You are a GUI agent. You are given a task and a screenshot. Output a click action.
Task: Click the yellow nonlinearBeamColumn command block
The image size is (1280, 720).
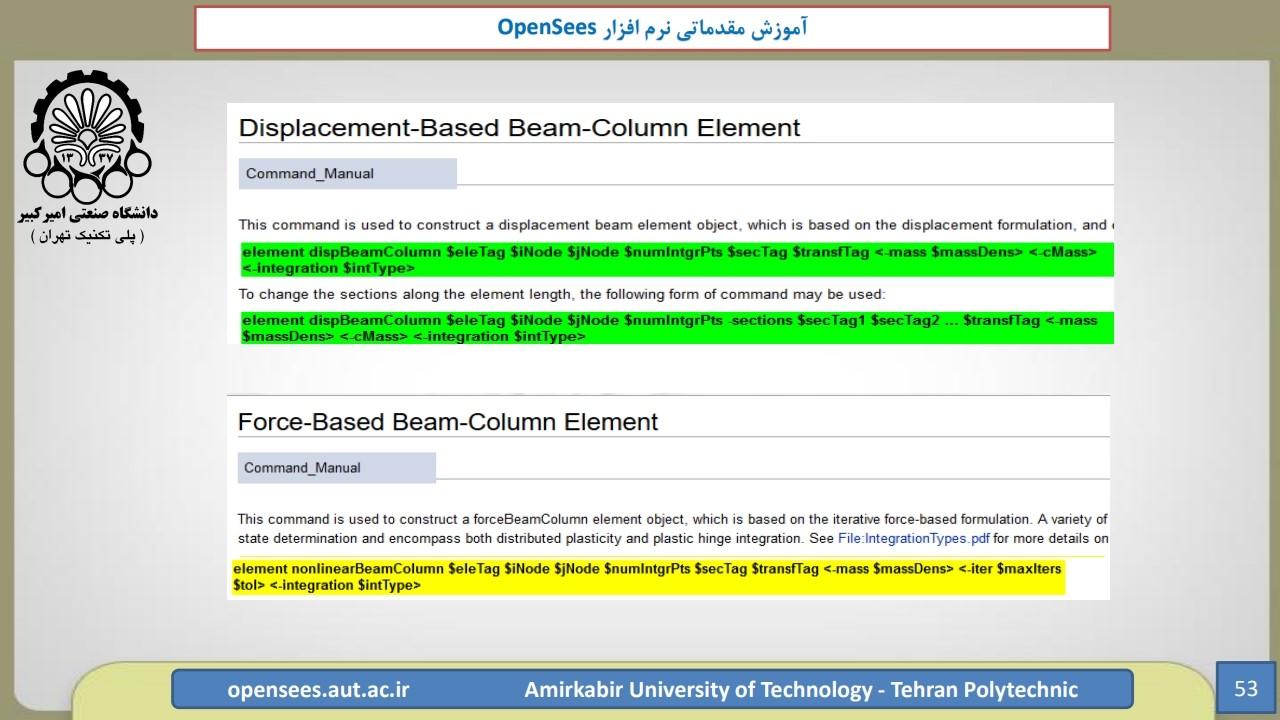point(648,577)
